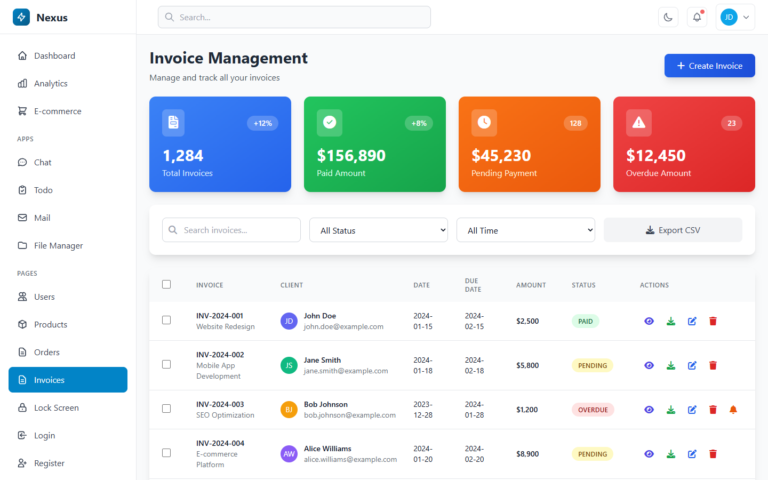768x480 pixels.
Task: Open File Manager in sidebar
Action: (x=68, y=245)
